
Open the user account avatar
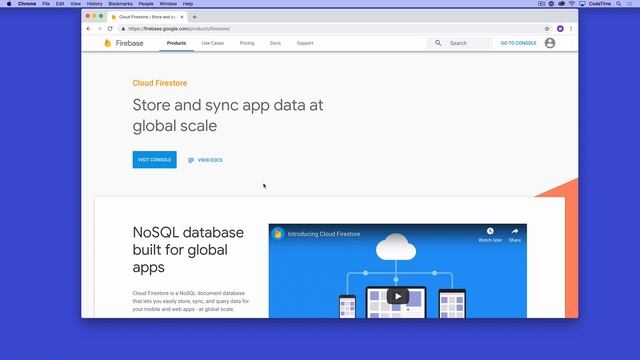click(550, 43)
